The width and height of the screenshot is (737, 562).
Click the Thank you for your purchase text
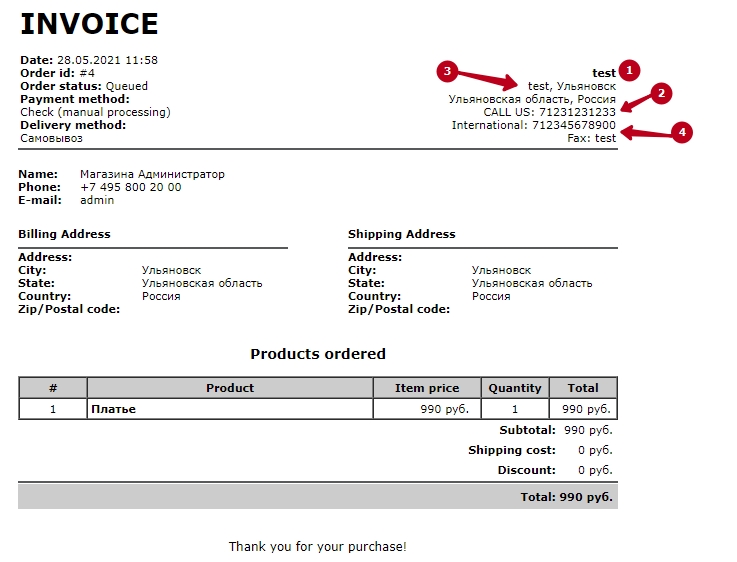317,547
